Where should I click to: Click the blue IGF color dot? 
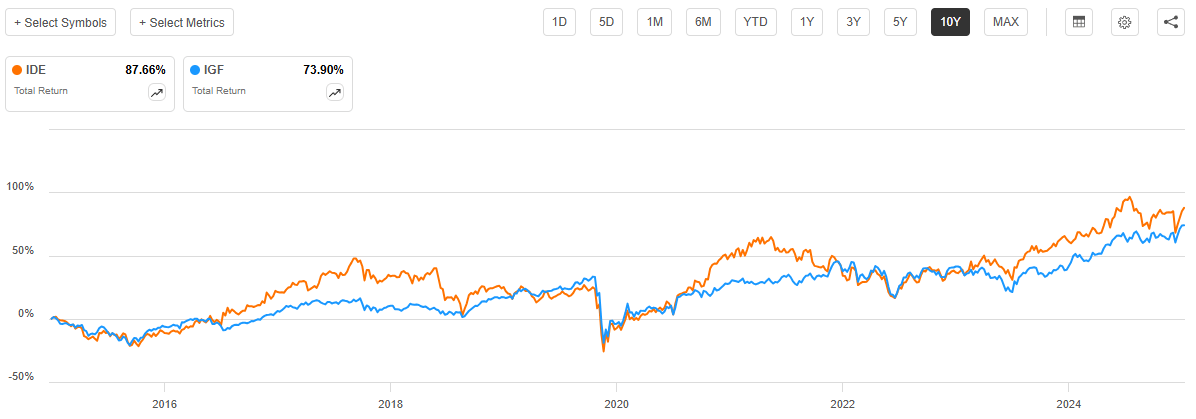[195, 70]
